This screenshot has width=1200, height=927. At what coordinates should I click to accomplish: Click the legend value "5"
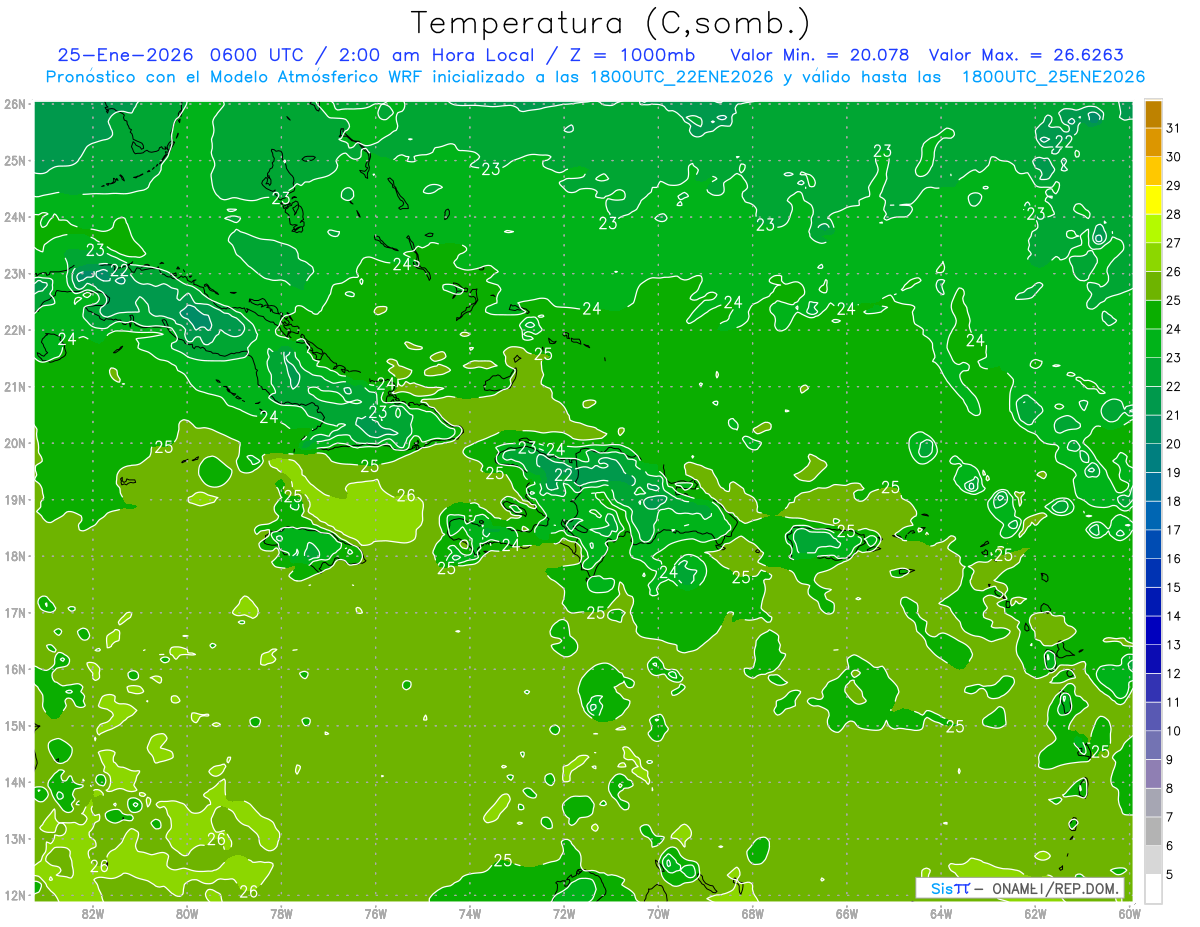(x=1169, y=875)
